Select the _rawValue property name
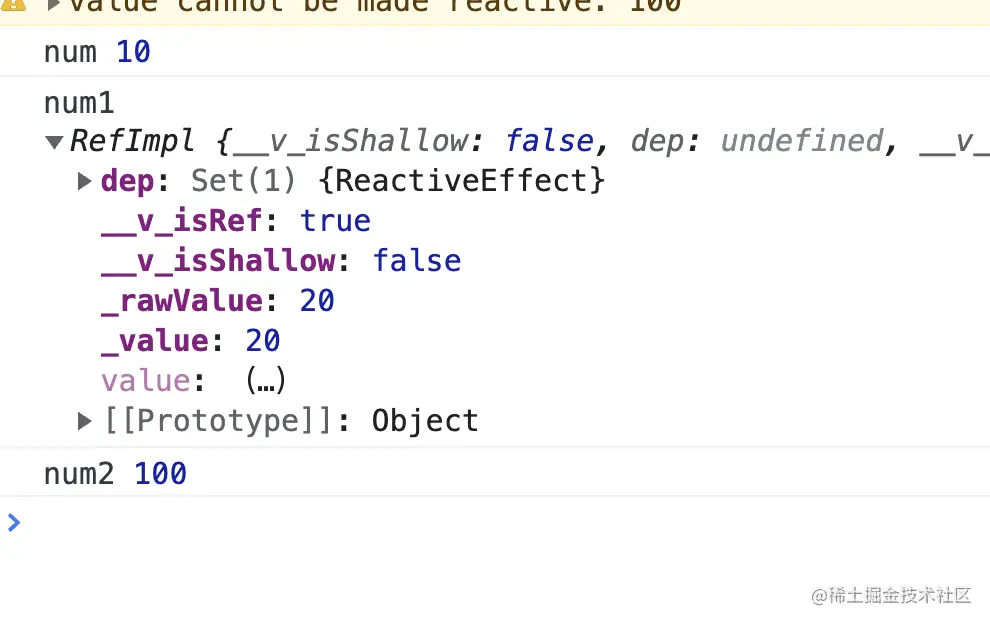Screen dimensions: 990x624 pos(182,301)
